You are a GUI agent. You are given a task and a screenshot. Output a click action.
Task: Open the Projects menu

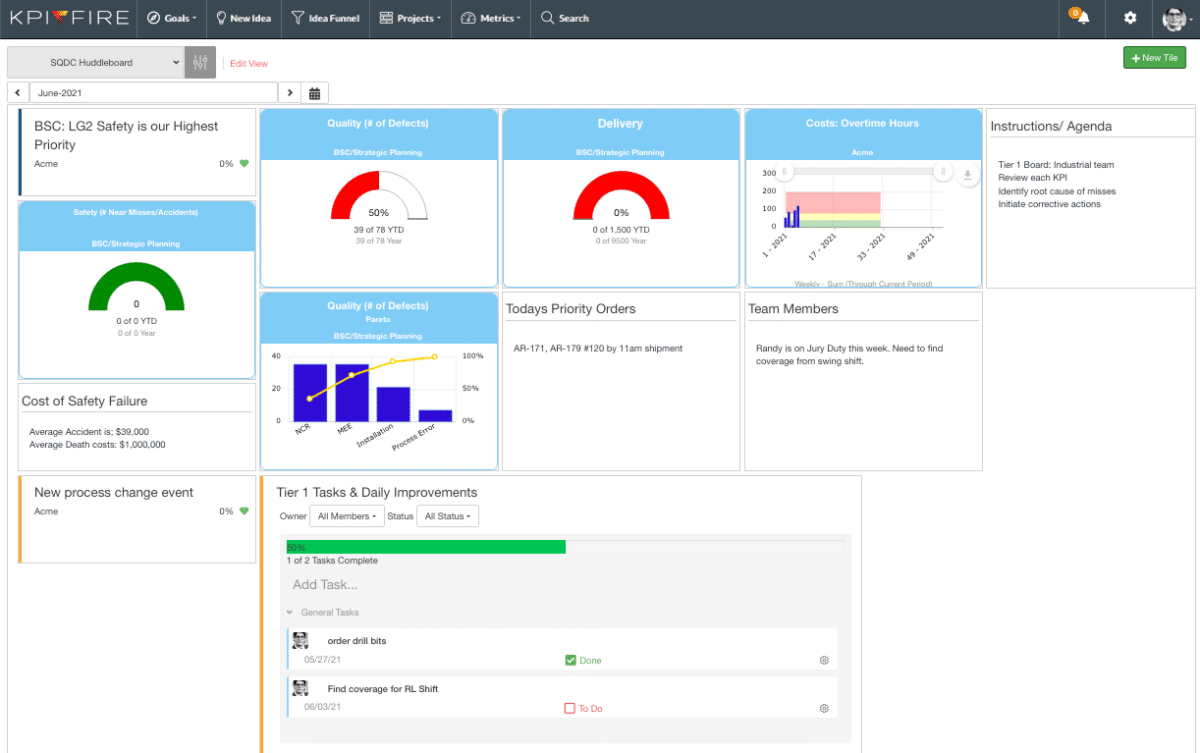pyautogui.click(x=410, y=18)
